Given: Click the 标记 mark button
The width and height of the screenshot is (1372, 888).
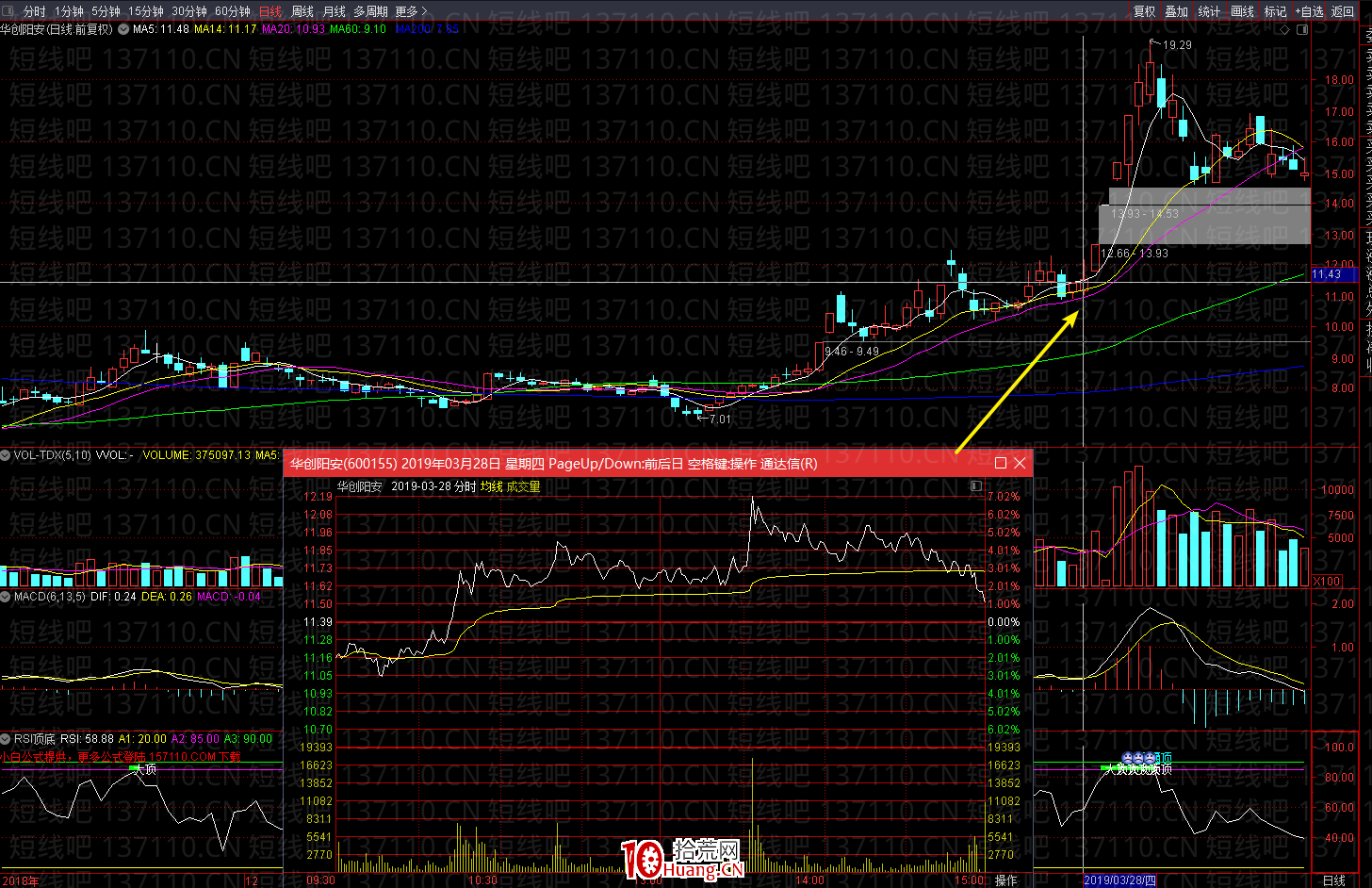Looking at the screenshot, I should point(1275,11).
